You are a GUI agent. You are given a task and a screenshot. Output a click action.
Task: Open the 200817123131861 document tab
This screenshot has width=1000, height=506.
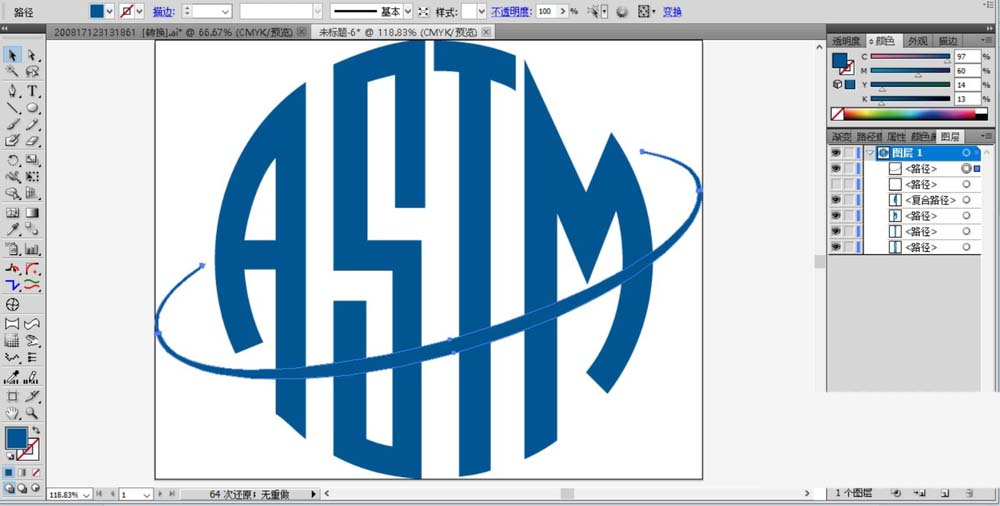point(173,32)
